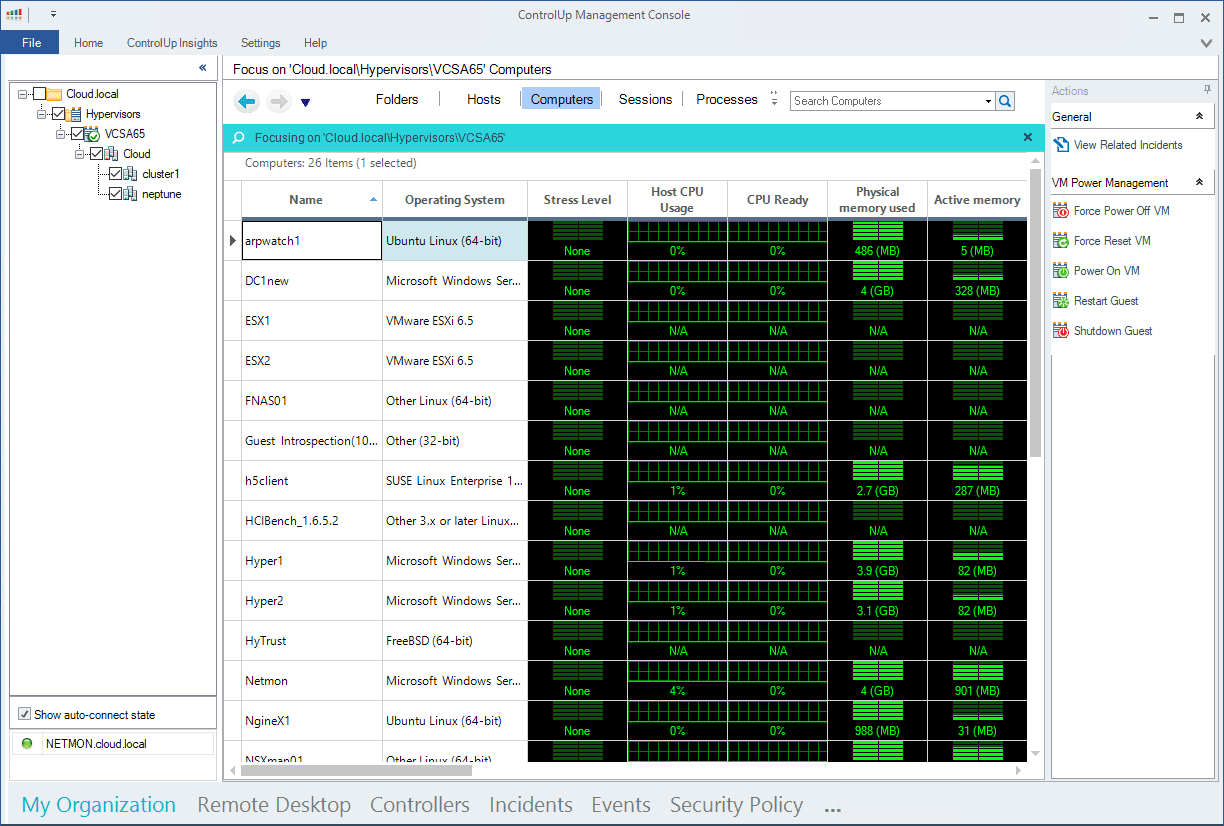Screen dimensions: 1224x826
Task: Click the blue back navigation arrow
Action: (x=247, y=101)
